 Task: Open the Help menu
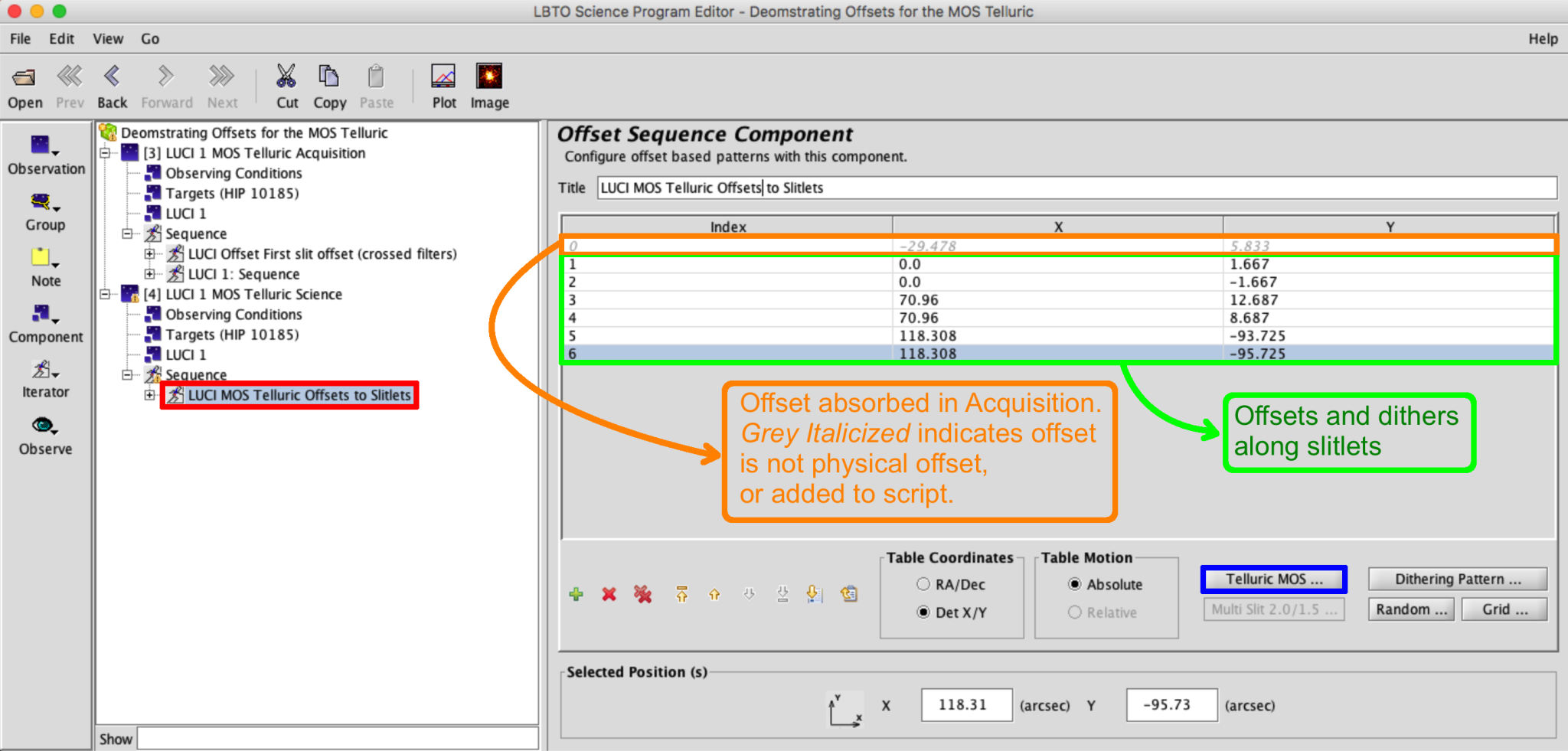tap(1543, 39)
